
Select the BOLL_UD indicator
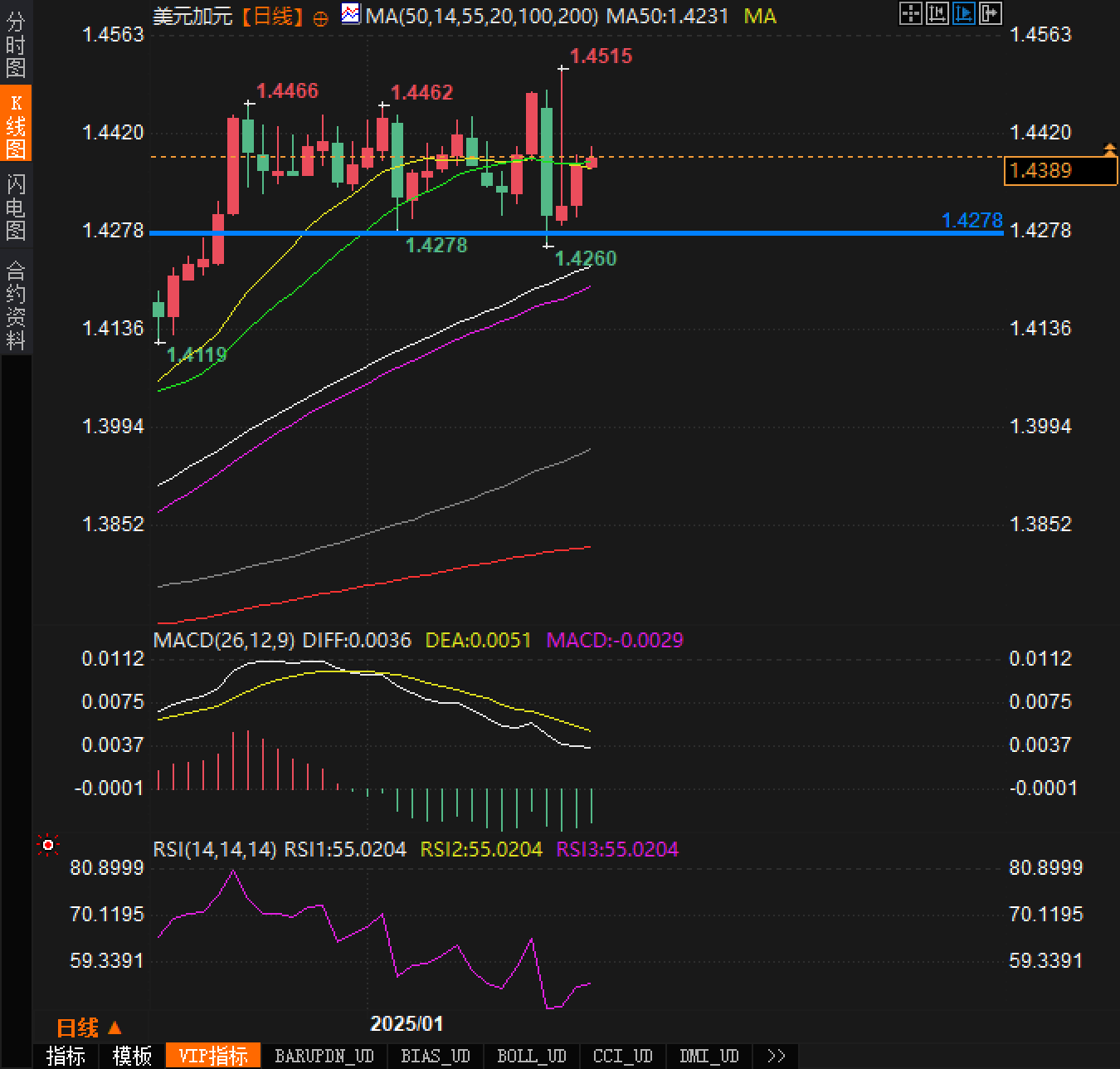click(x=531, y=1056)
